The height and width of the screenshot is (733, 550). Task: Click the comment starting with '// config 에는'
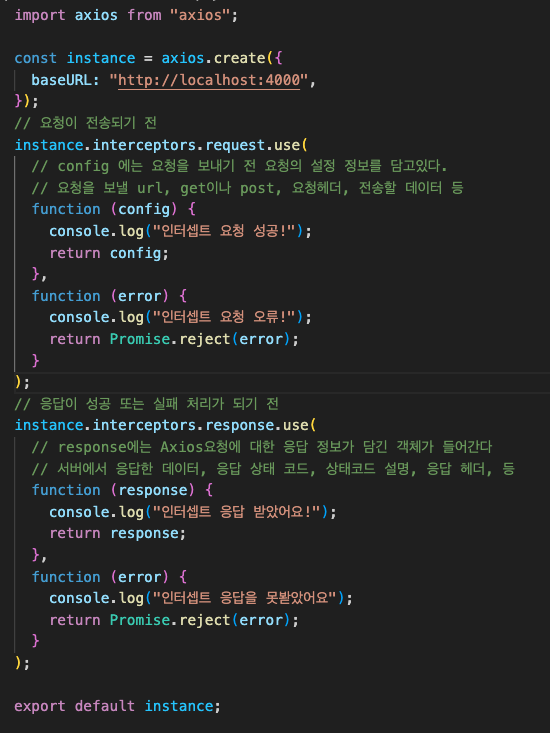tap(239, 166)
